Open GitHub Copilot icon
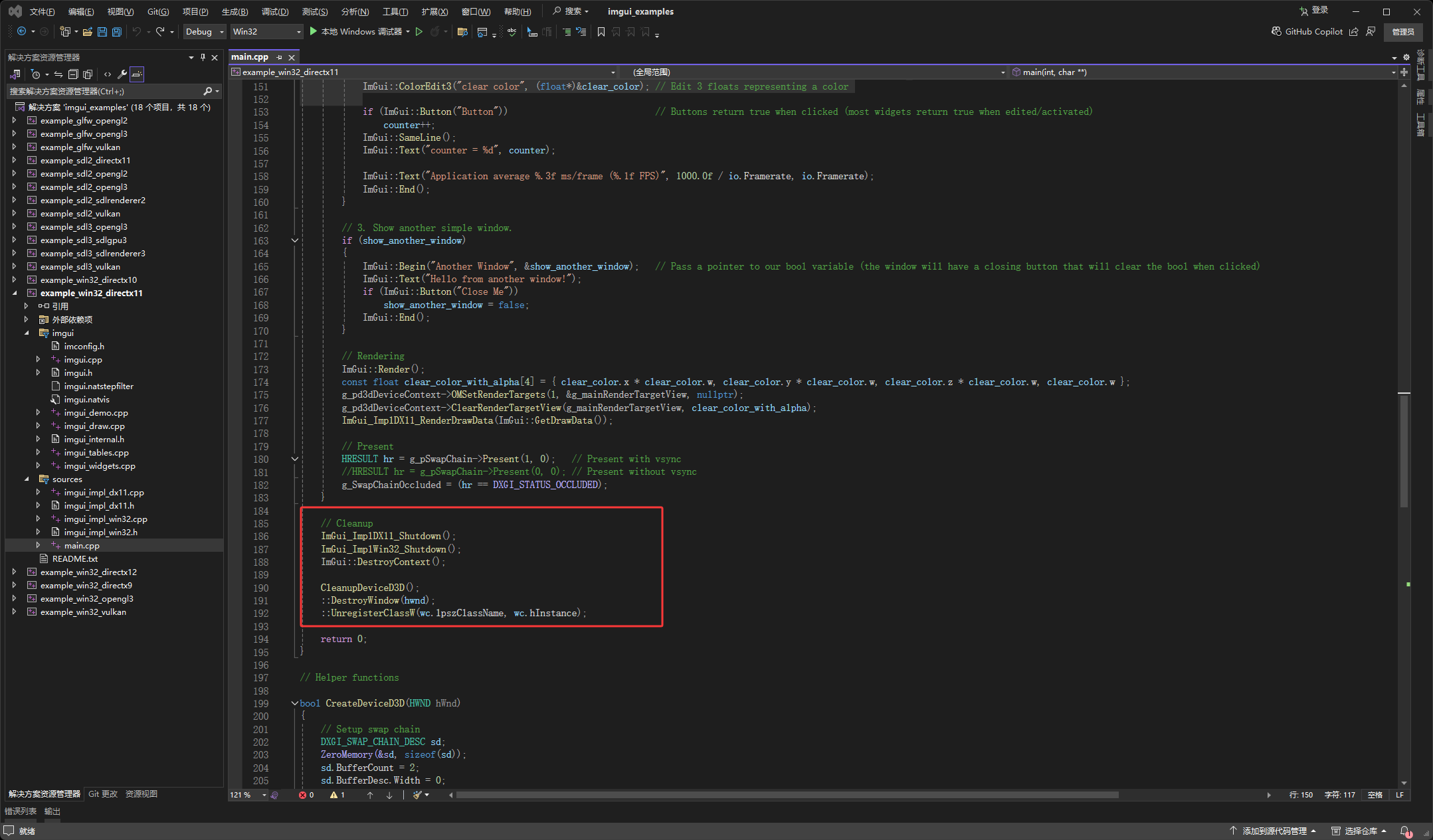This screenshot has height=840, width=1433. tap(1276, 32)
